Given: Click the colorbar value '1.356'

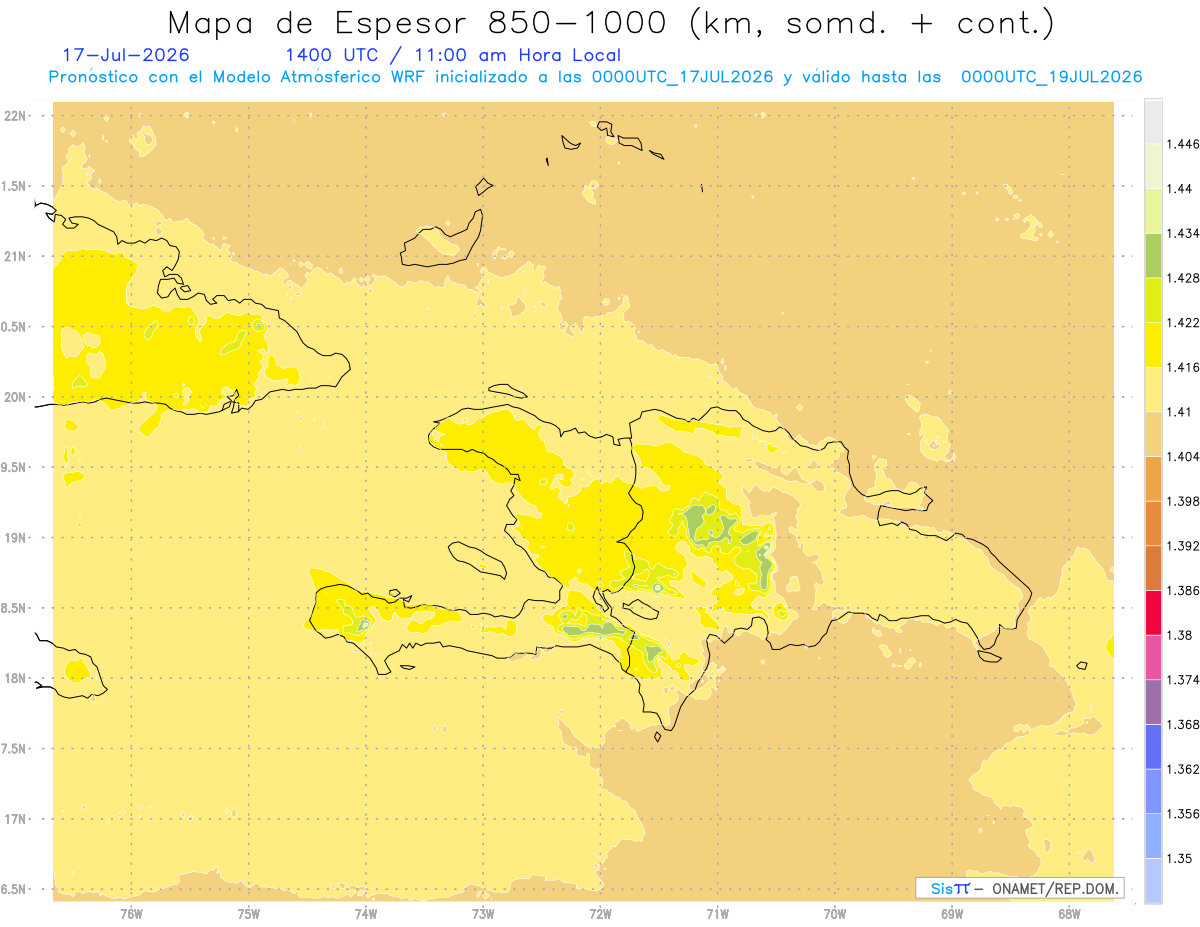Looking at the screenshot, I should (1183, 814).
